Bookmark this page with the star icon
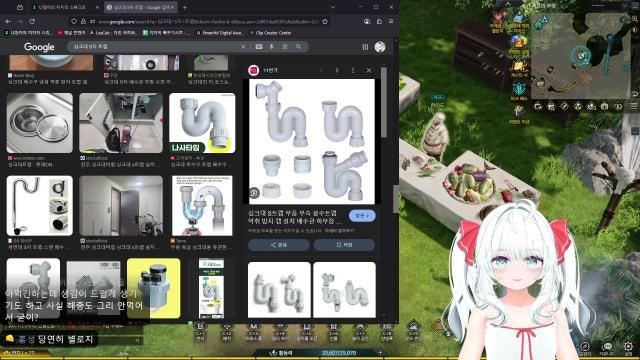Screen dimensions: 640x360 click(325, 21)
